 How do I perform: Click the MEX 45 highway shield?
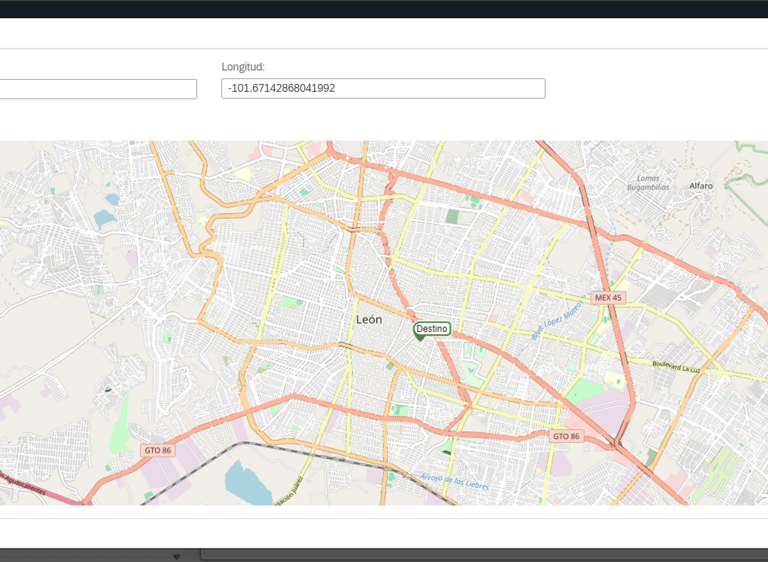(x=608, y=297)
